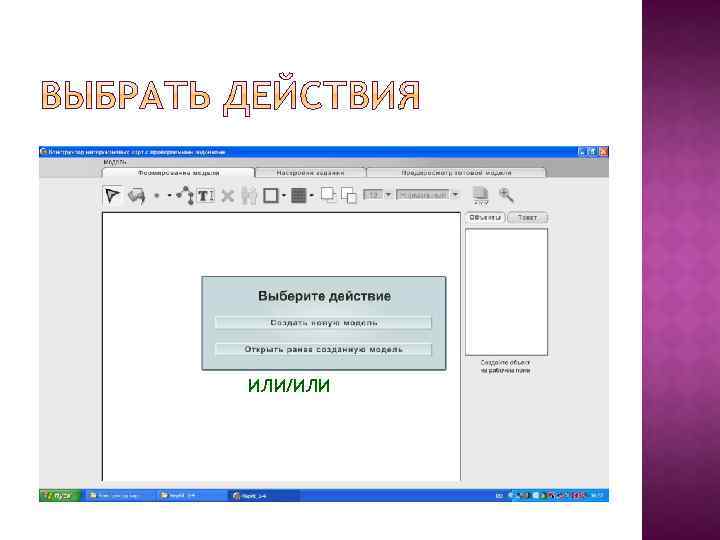The image size is (720, 540).
Task: Switch to first taskbar window button
Action: tap(119, 495)
